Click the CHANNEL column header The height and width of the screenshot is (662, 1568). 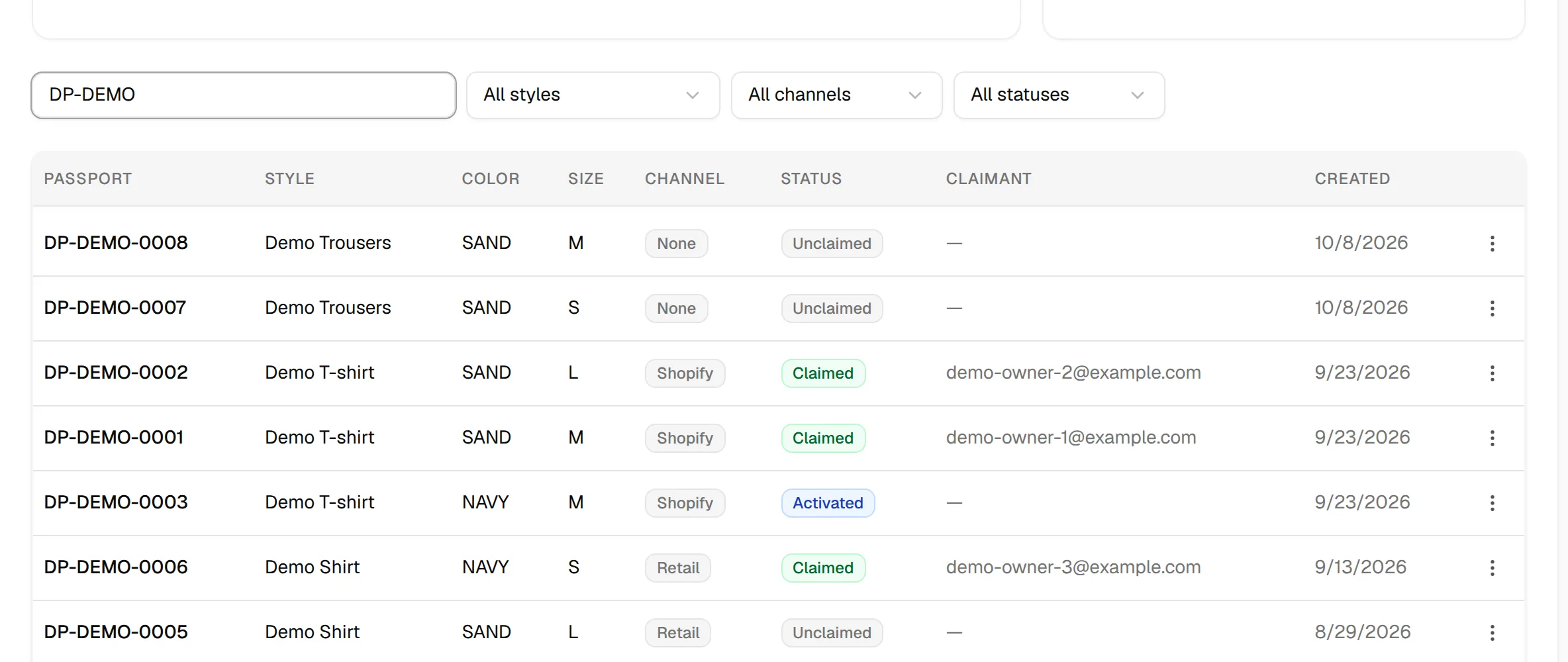[685, 179]
